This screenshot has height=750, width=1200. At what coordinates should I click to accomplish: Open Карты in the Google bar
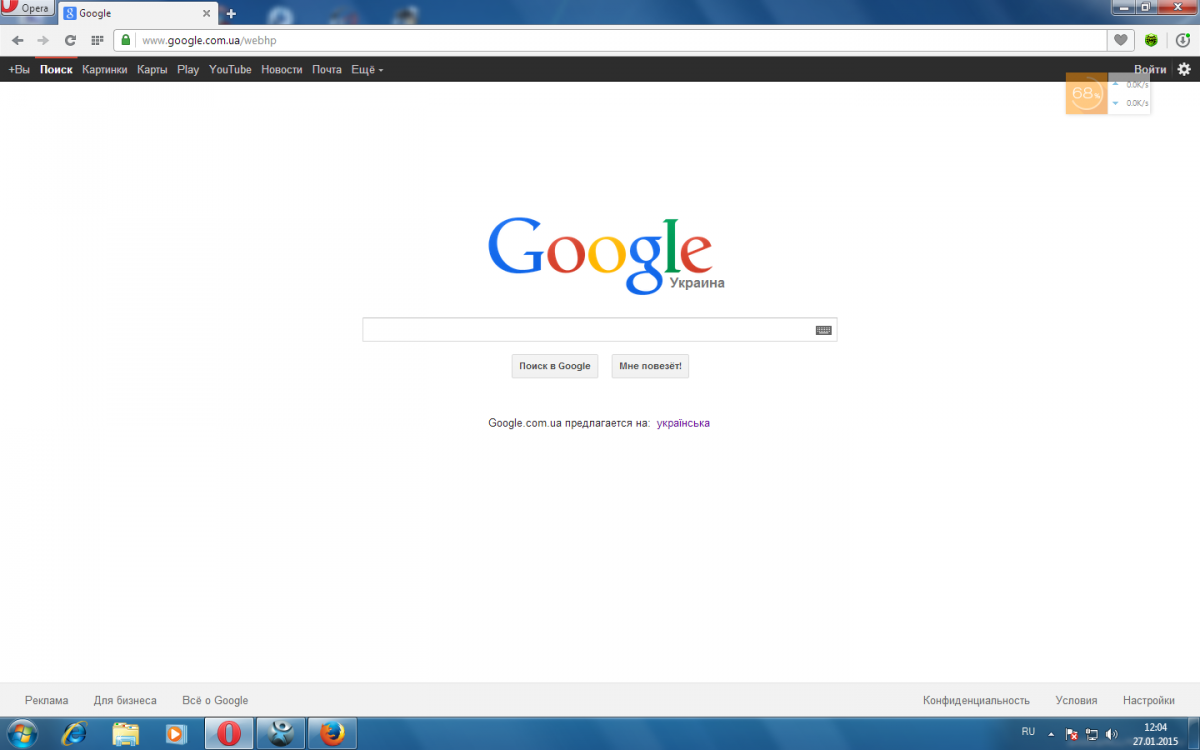[152, 70]
